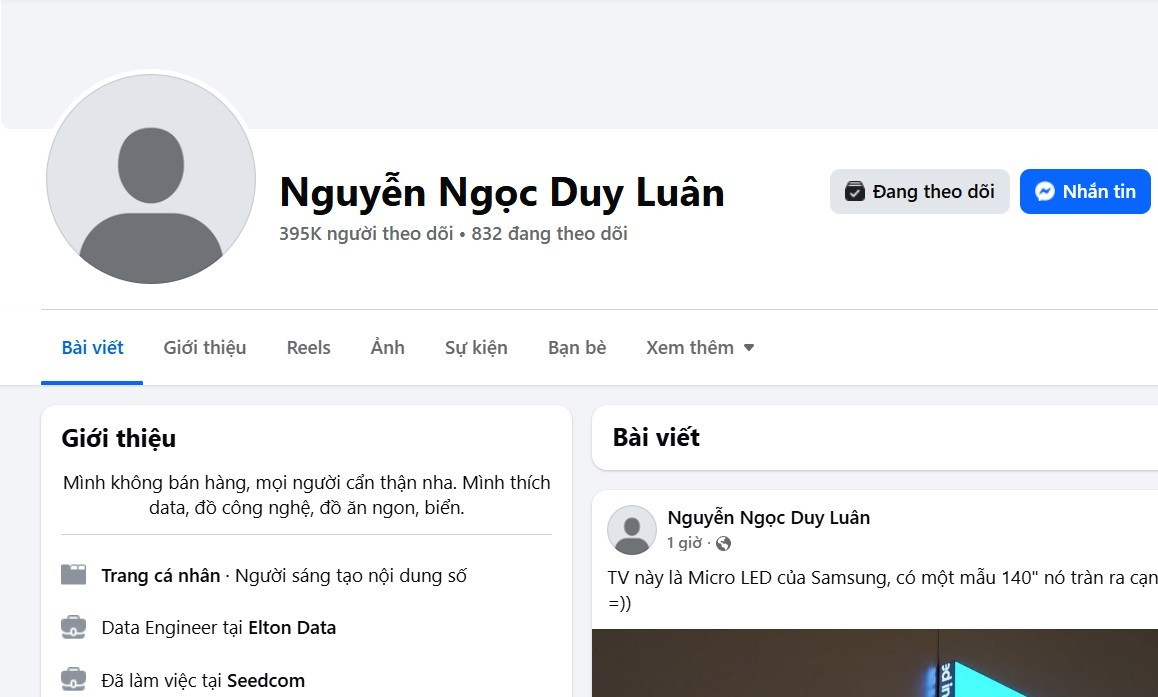This screenshot has width=1158, height=697.
Task: Open the Reels tab
Action: click(x=308, y=347)
